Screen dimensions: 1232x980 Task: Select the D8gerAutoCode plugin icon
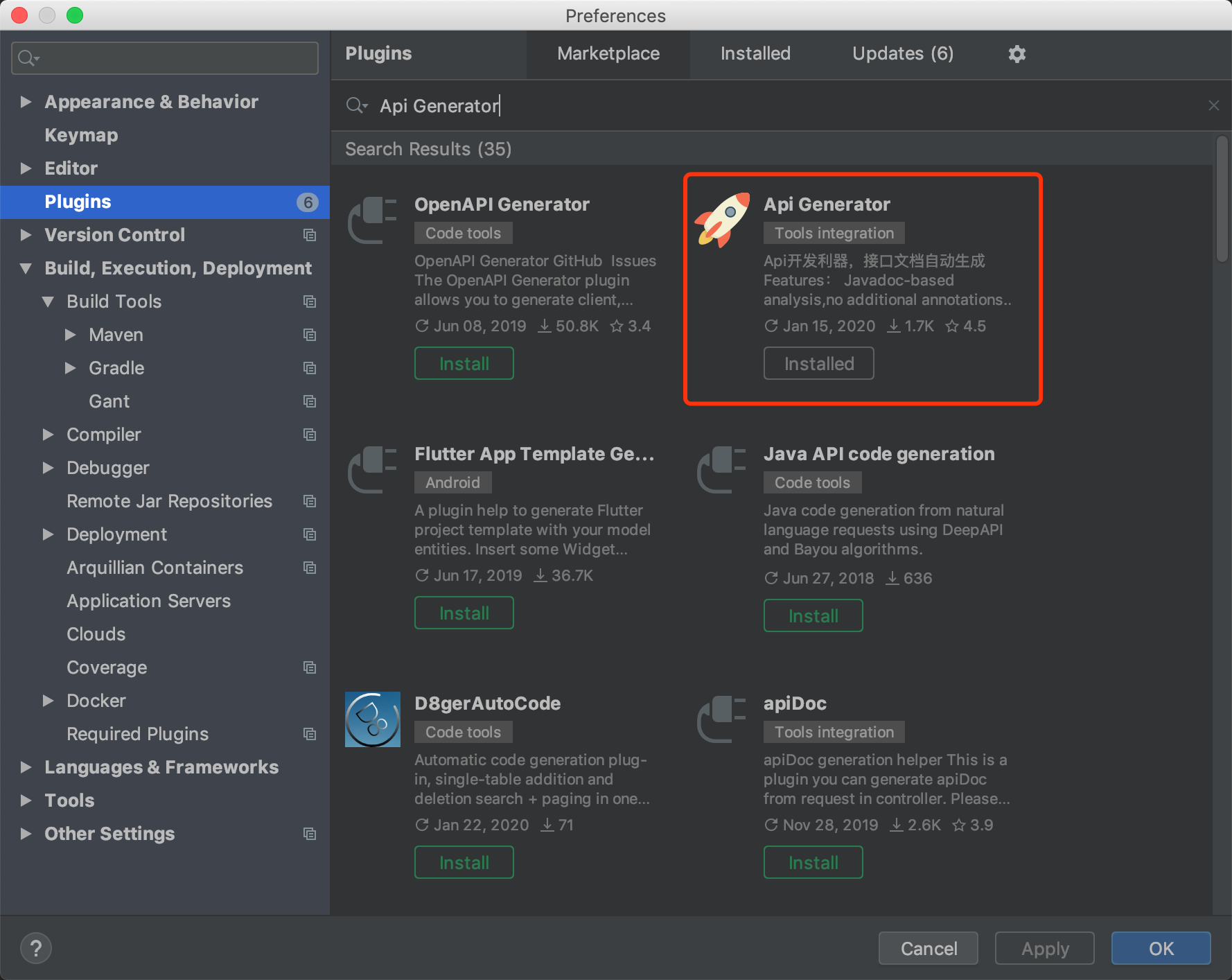[x=373, y=719]
